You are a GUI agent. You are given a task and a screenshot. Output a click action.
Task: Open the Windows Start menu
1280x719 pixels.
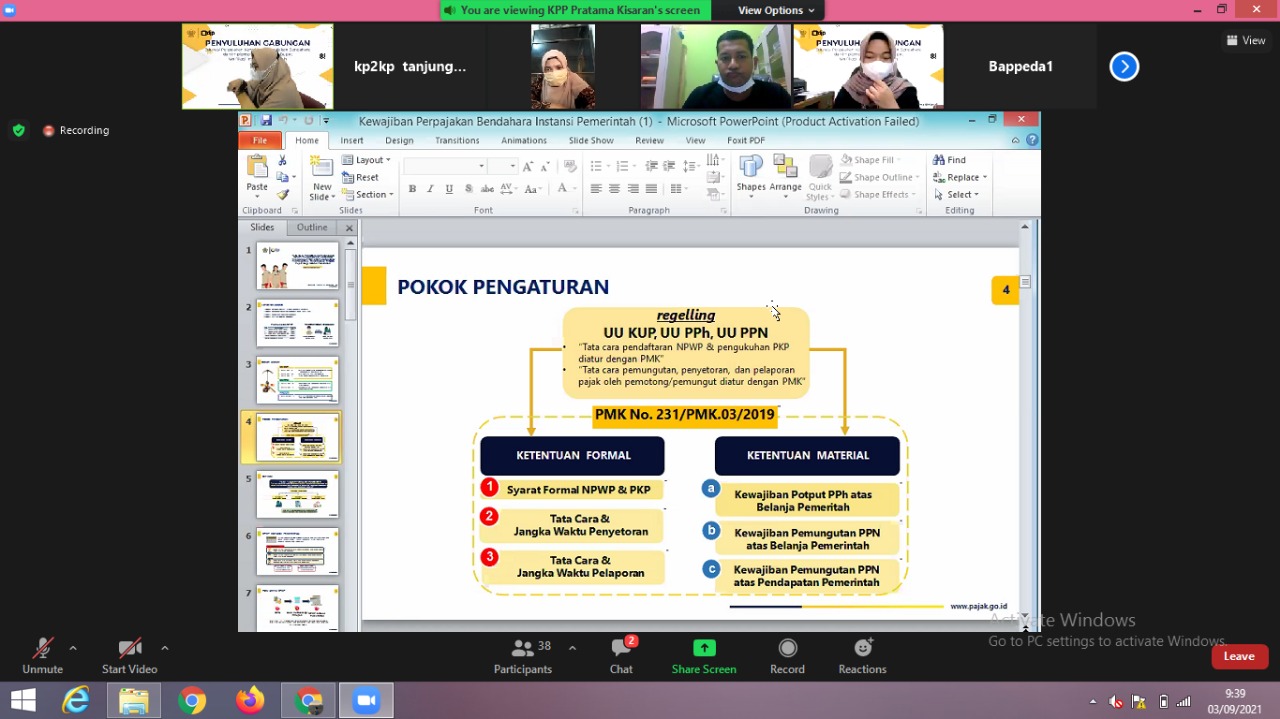23,701
